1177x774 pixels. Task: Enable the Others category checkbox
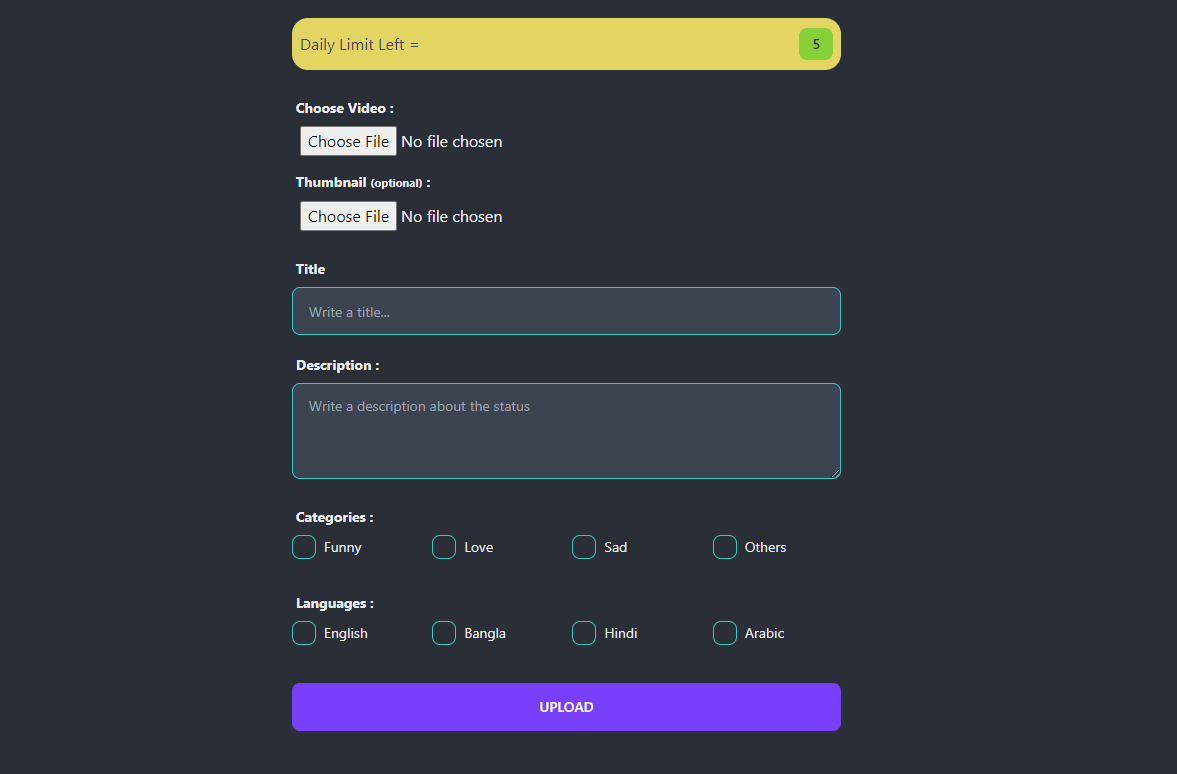725,547
